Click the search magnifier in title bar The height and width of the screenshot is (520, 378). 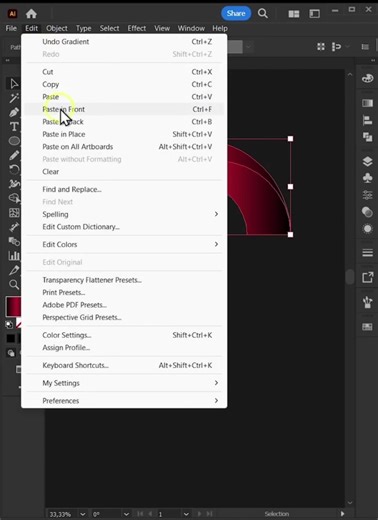point(263,14)
